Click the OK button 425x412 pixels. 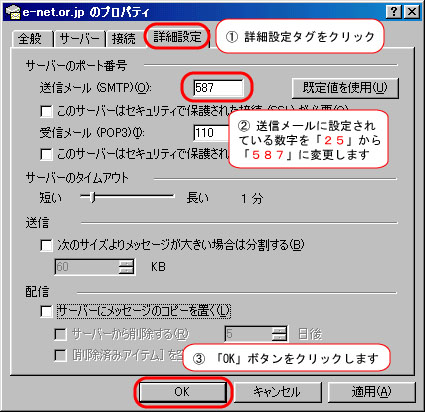click(x=182, y=392)
